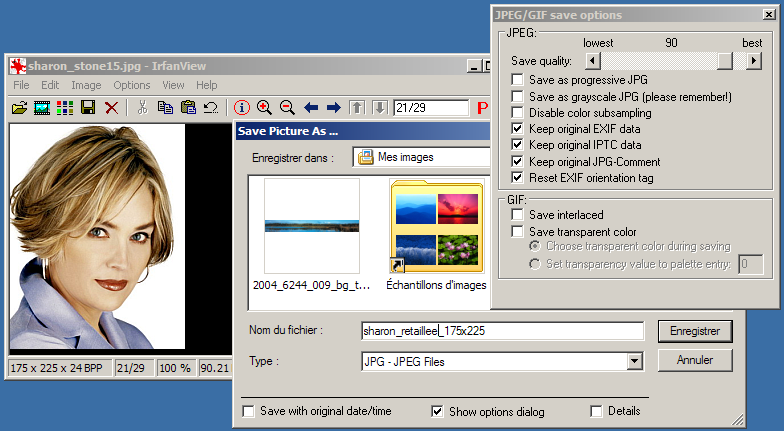Minimize the IrfanView window
The image size is (784, 431).
pyautogui.click(x=473, y=66)
